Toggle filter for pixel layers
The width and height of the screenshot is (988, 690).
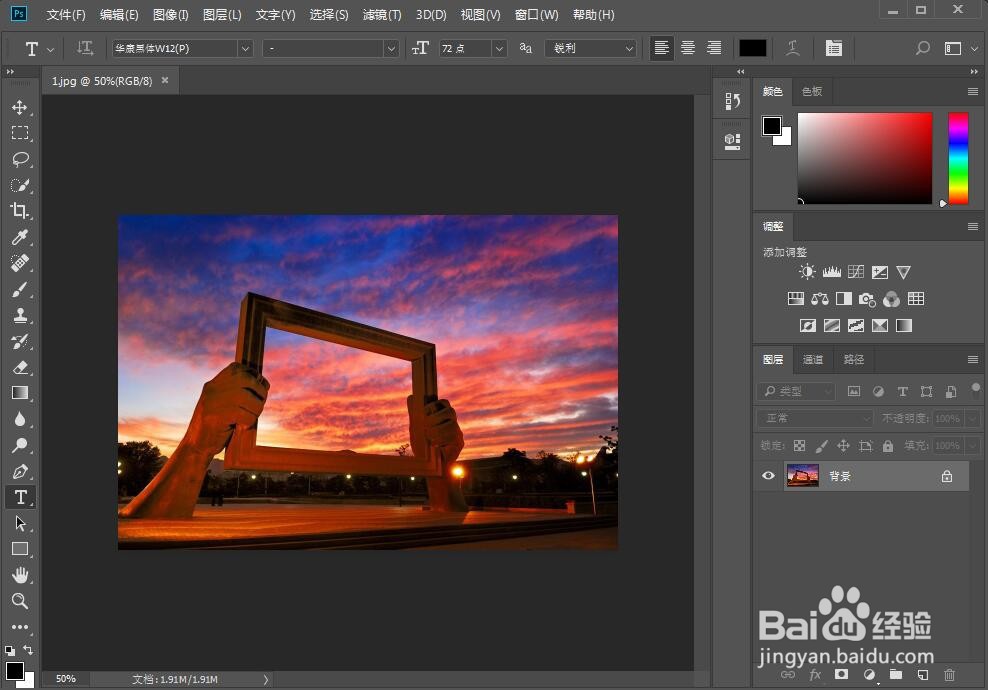pyautogui.click(x=854, y=391)
